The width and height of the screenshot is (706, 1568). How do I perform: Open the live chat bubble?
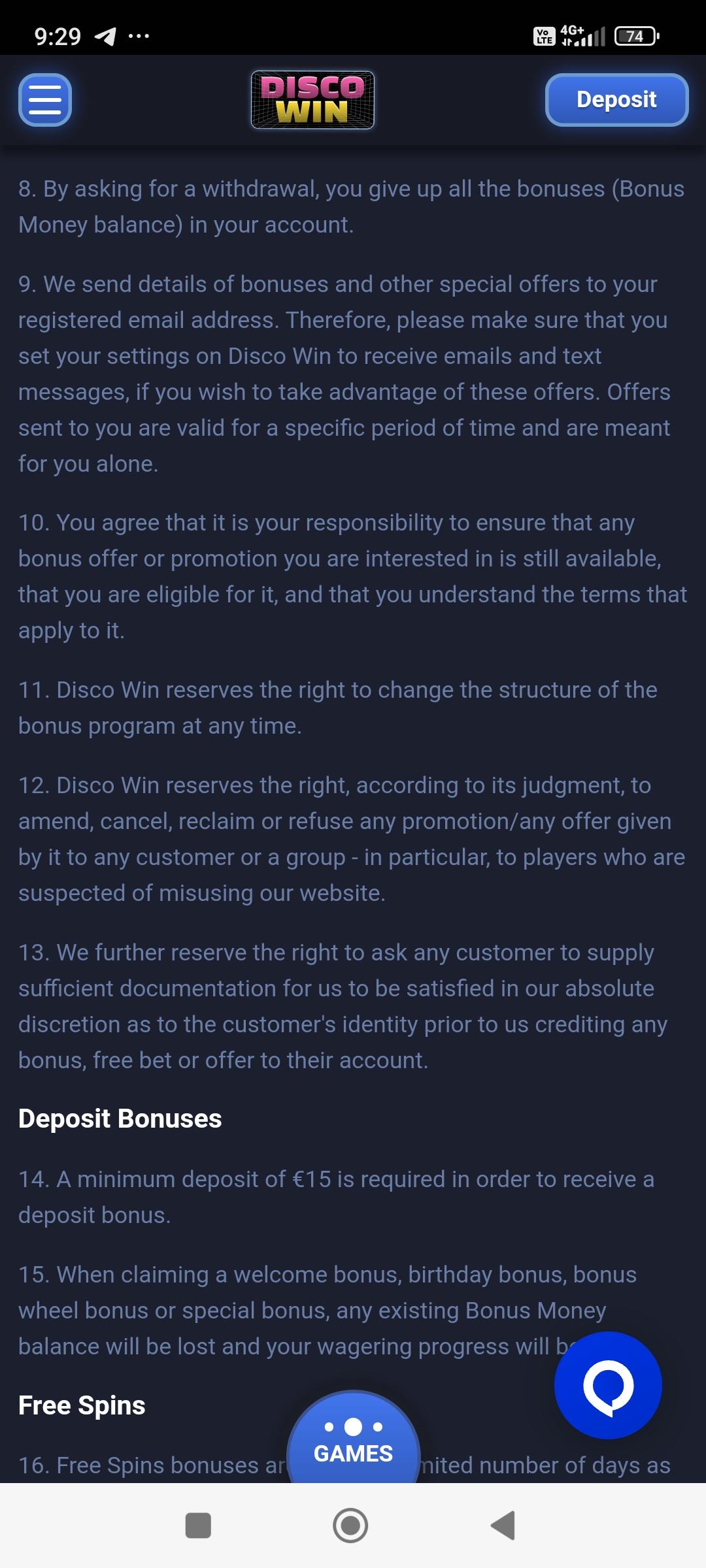[x=608, y=1385]
